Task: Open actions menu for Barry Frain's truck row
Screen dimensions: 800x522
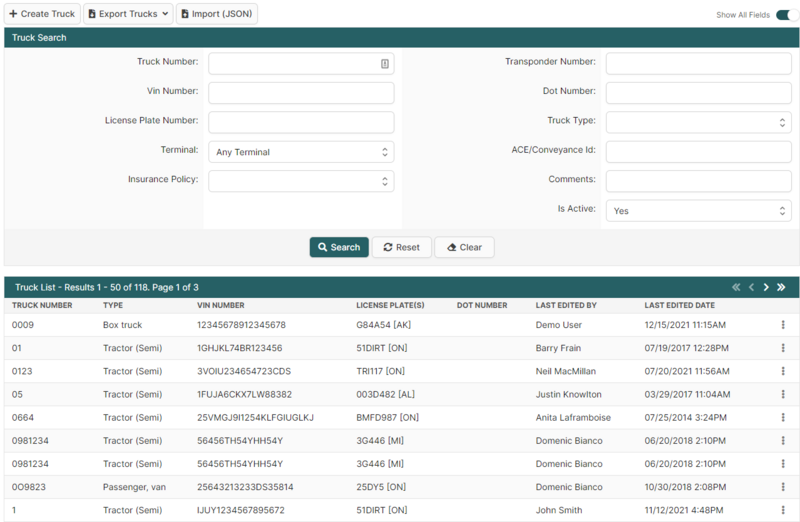Action: [783, 348]
